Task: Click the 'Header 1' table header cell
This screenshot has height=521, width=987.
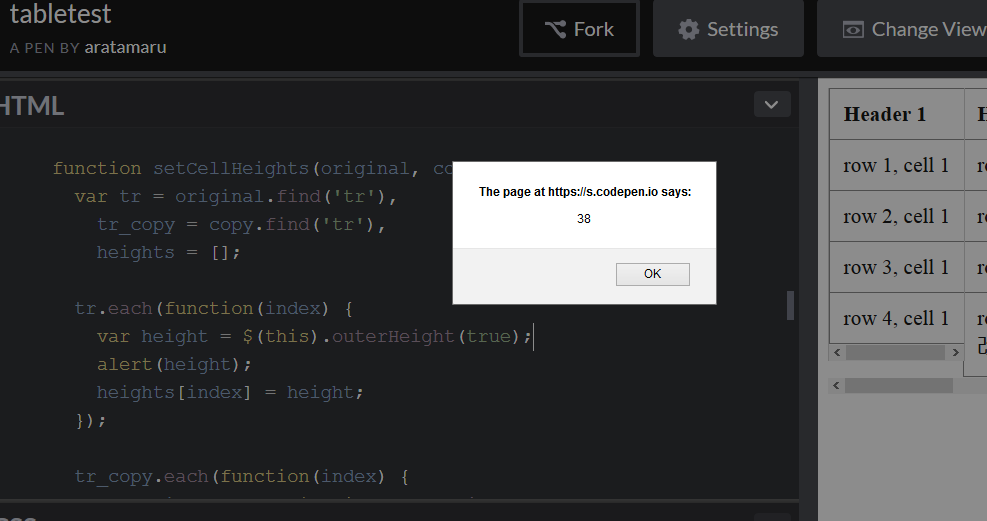Action: [885, 114]
